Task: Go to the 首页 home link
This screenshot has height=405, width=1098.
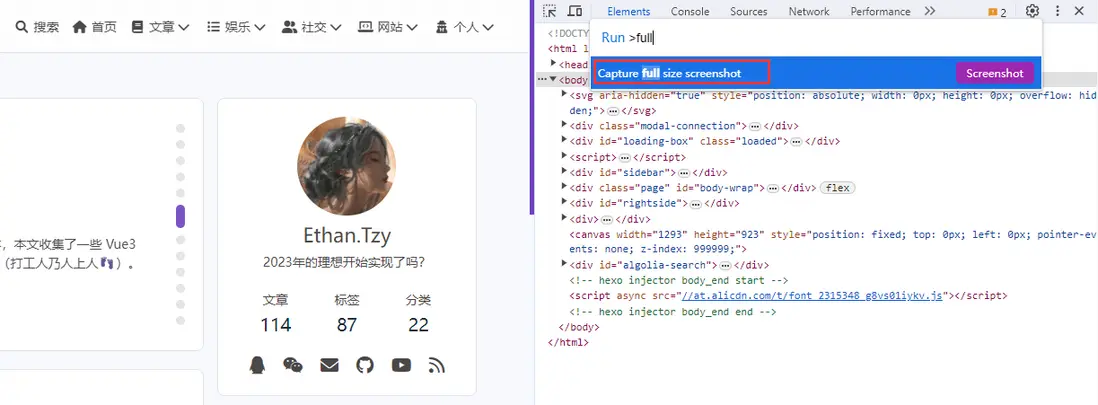Action: point(94,27)
